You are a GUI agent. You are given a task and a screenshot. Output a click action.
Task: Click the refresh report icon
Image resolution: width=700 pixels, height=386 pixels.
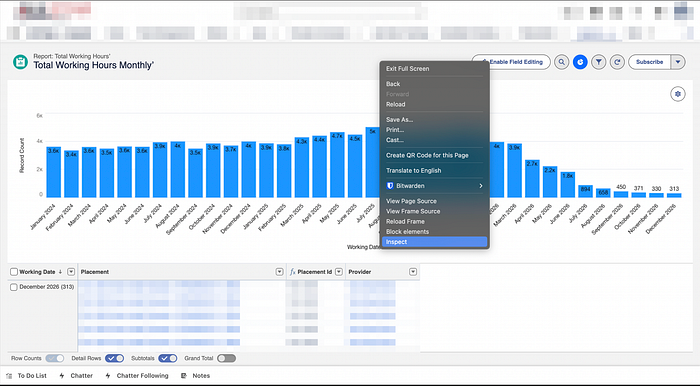(617, 62)
